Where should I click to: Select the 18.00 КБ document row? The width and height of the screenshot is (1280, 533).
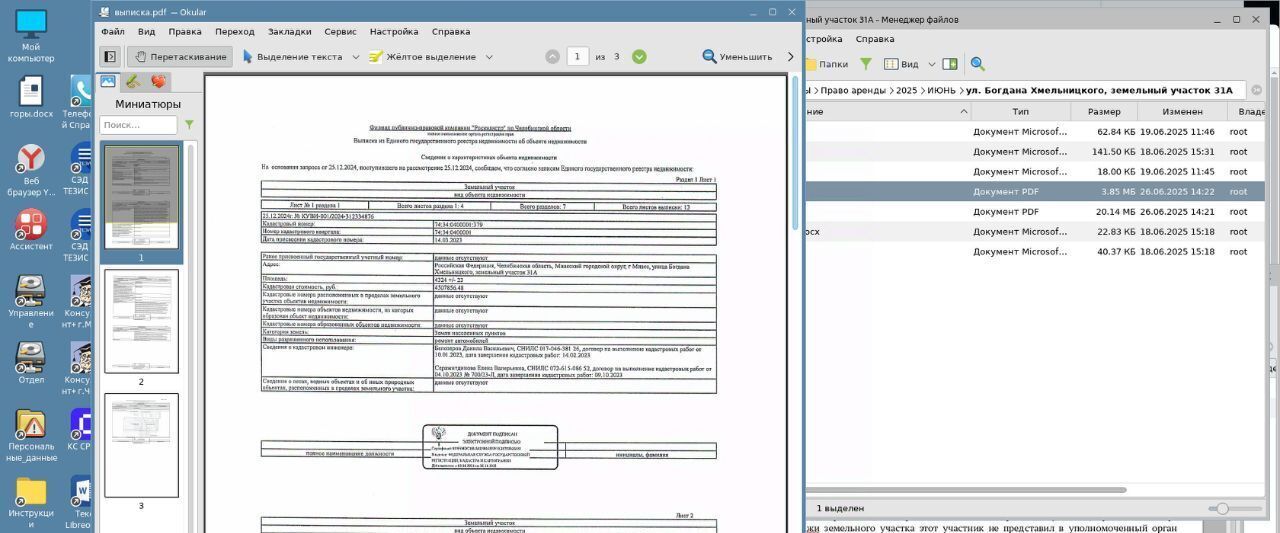[1035, 172]
